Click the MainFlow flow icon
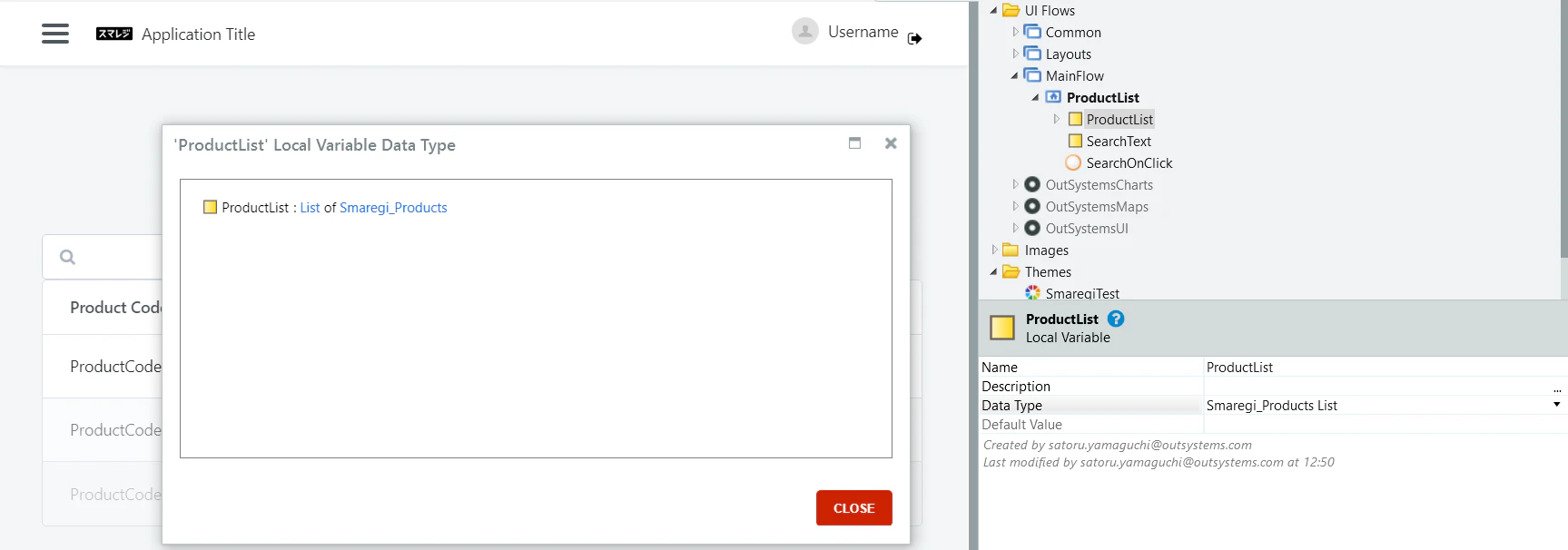This screenshot has height=550, width=1568. tap(1032, 75)
